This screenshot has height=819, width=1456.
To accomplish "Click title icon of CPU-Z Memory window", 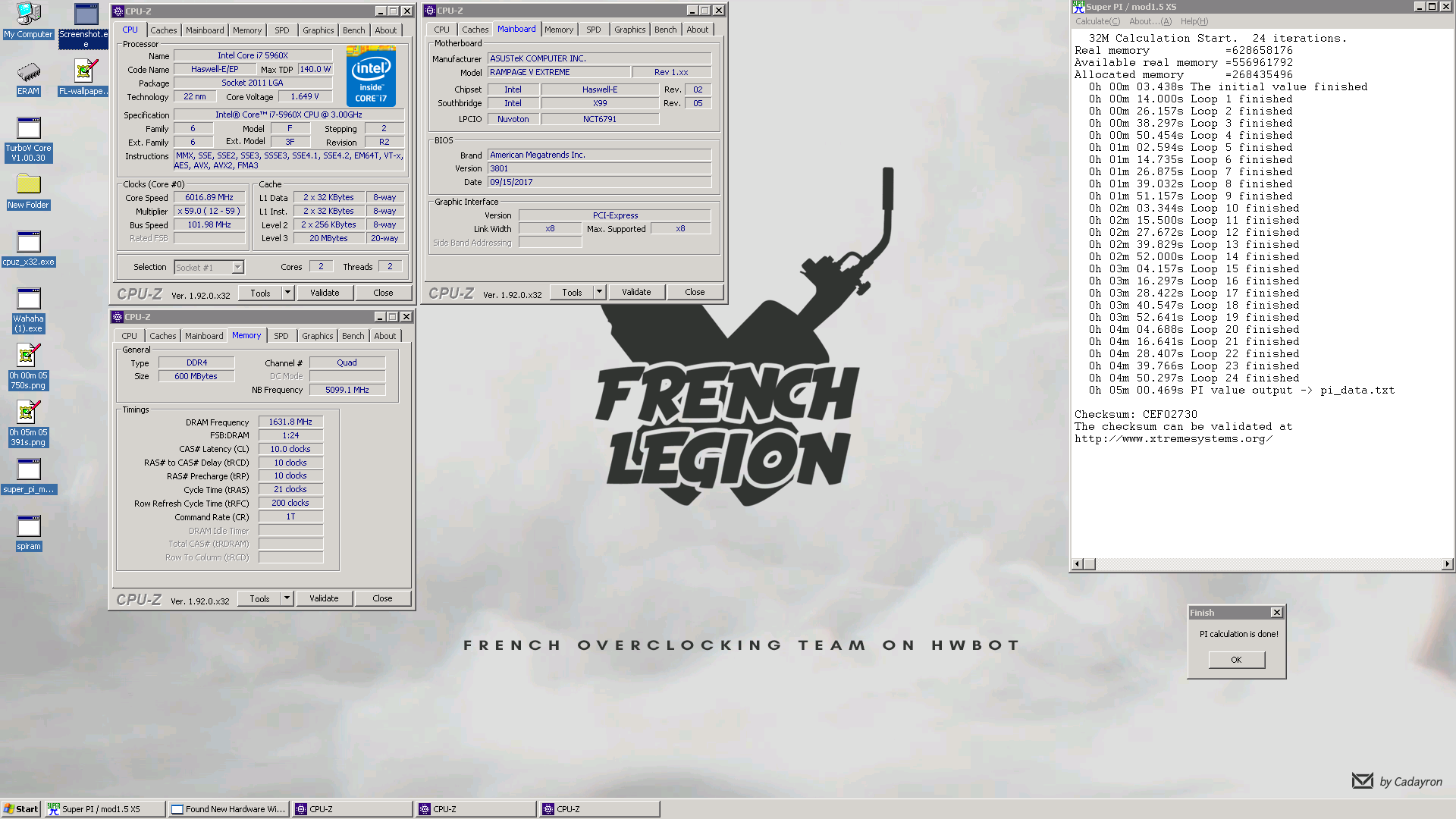I will point(118,317).
